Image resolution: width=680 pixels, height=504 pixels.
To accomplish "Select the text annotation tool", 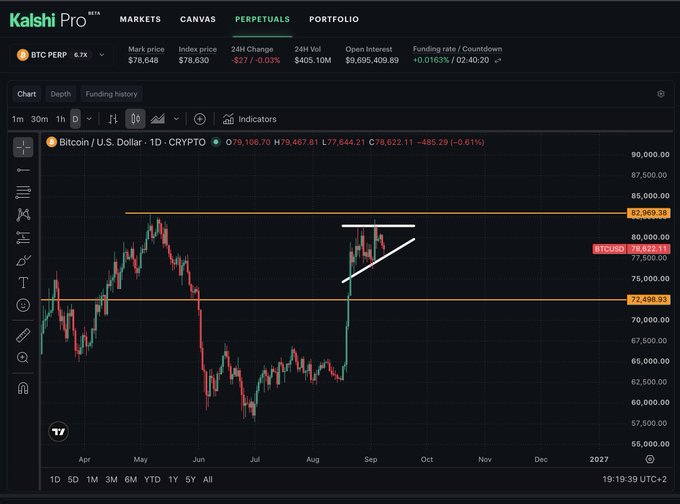I will pyautogui.click(x=23, y=283).
